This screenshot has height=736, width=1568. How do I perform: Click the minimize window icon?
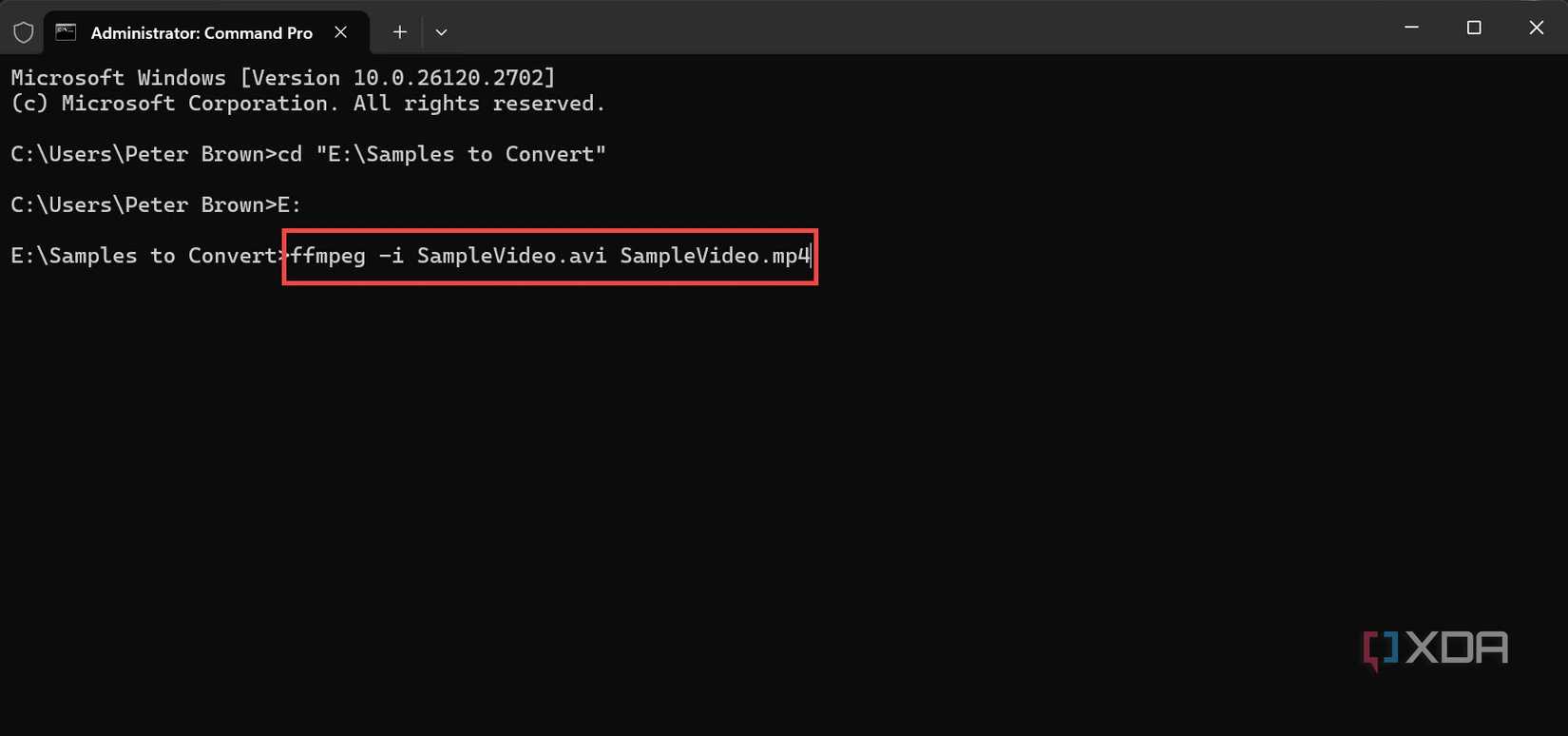(x=1410, y=28)
